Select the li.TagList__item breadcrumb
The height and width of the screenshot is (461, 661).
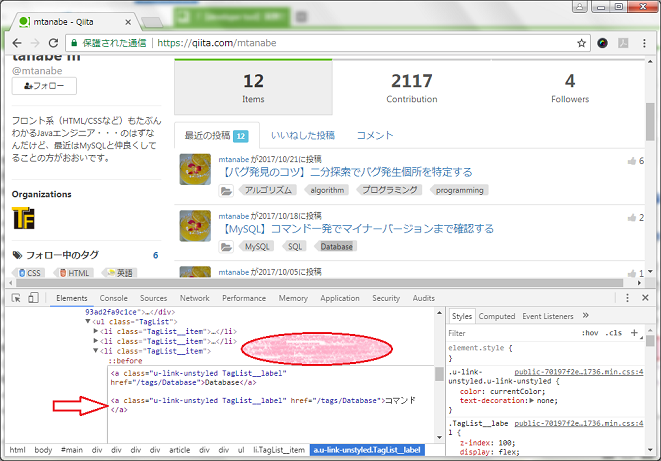279,450
